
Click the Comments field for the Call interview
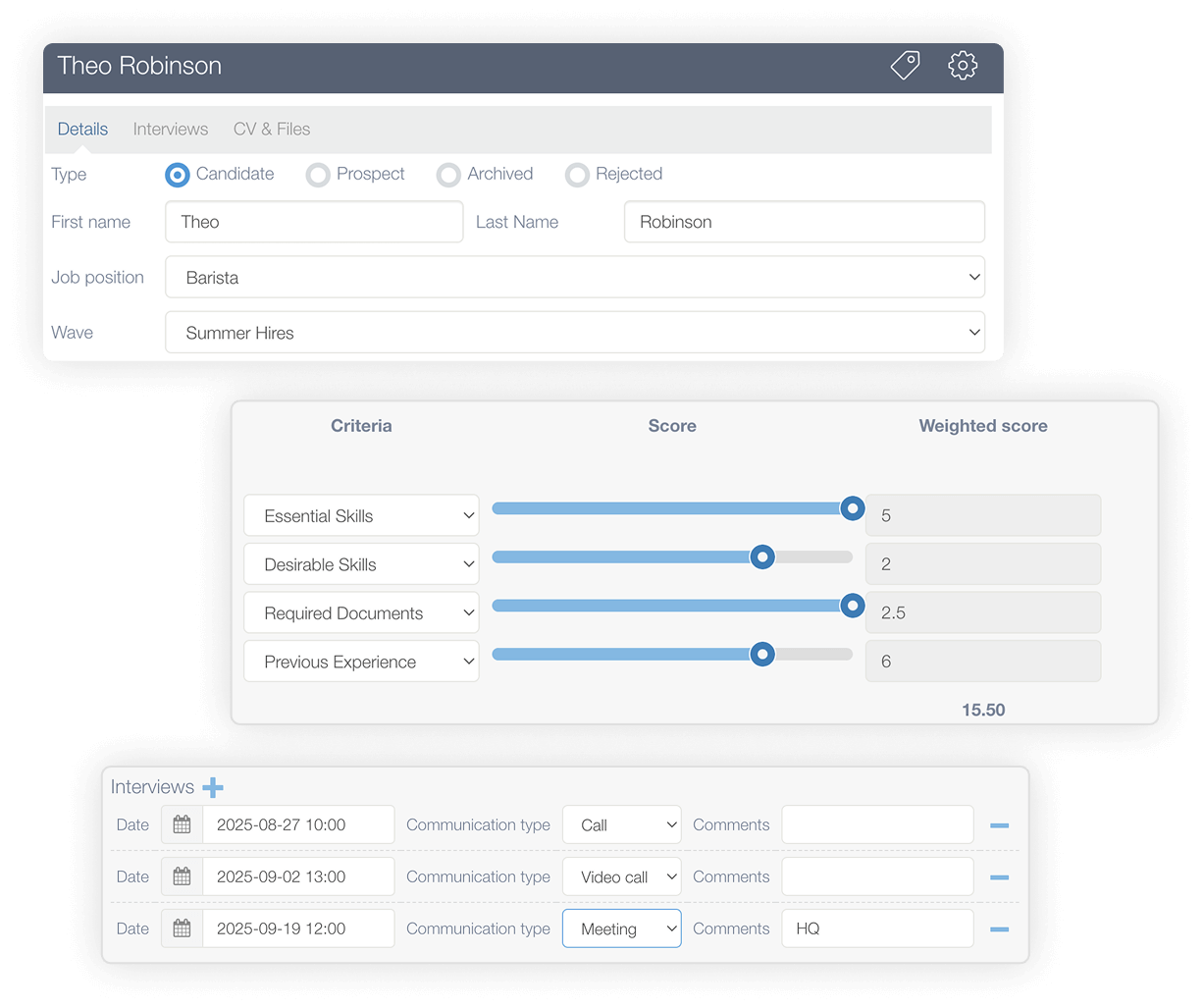(877, 824)
